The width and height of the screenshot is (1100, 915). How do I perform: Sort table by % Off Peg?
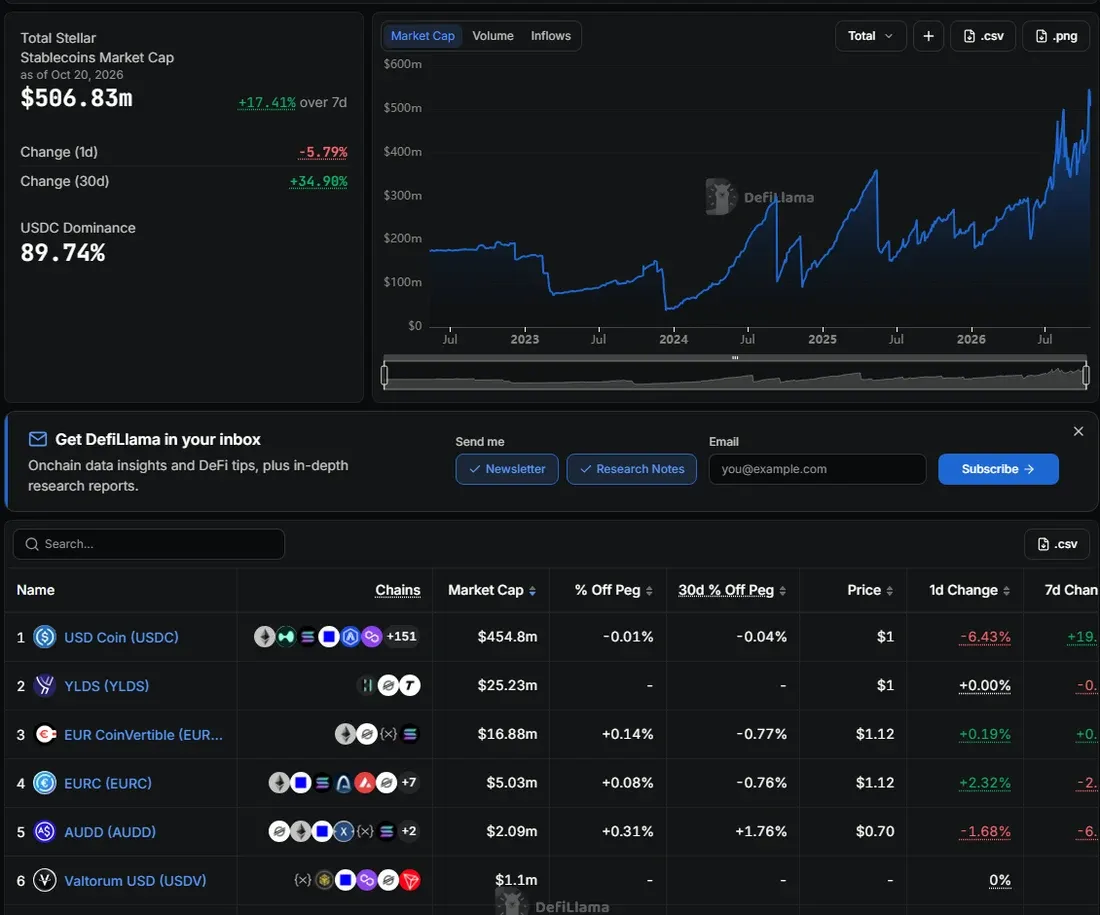(614, 590)
